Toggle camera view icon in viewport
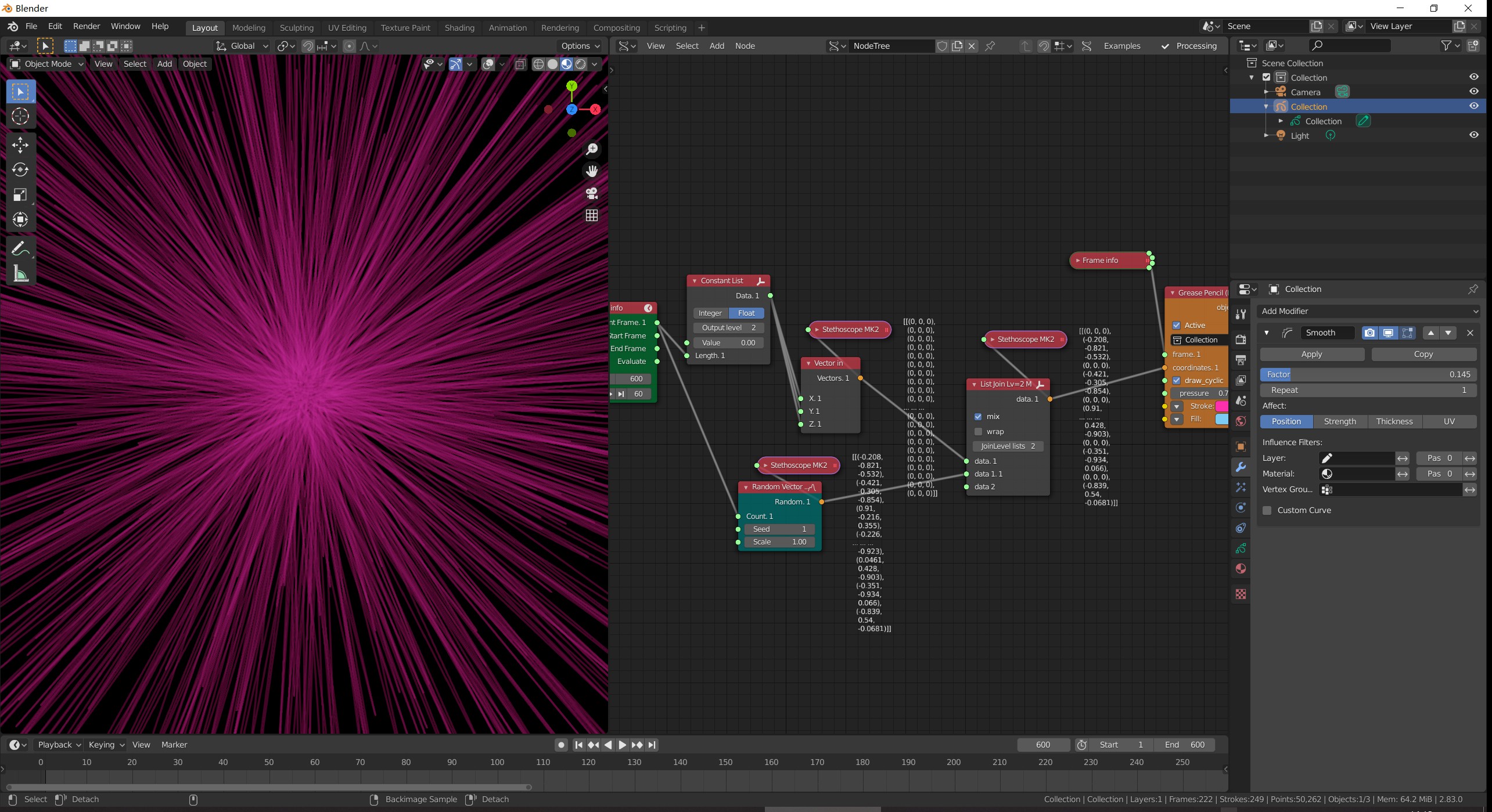1492x812 pixels. coord(591,193)
